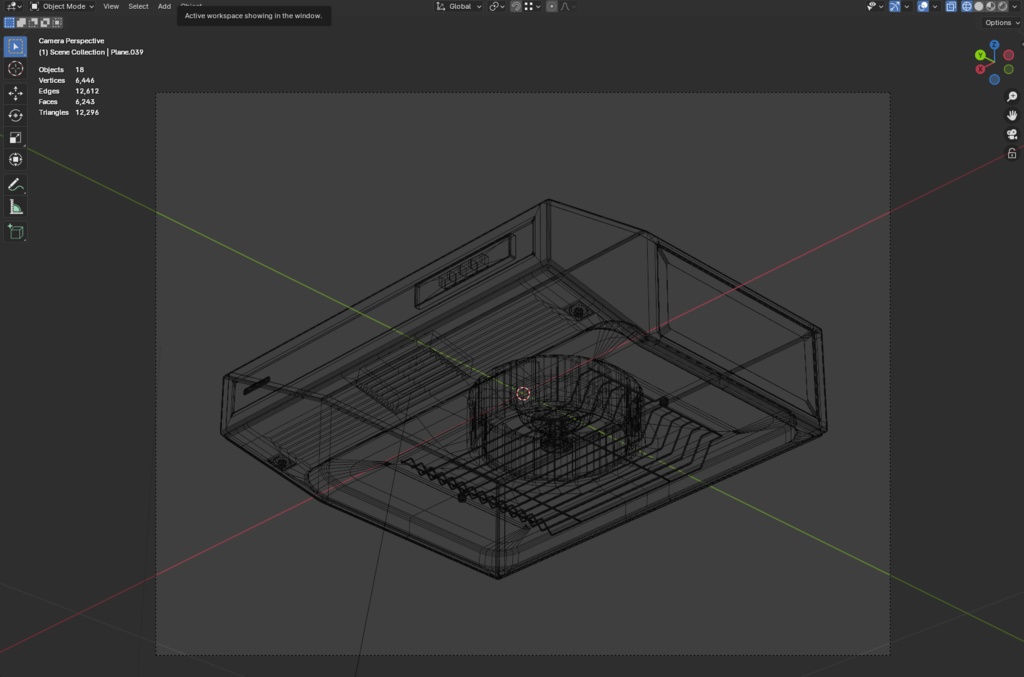Click the zoom viewport magnifier icon
This screenshot has width=1024, height=677.
(1012, 97)
